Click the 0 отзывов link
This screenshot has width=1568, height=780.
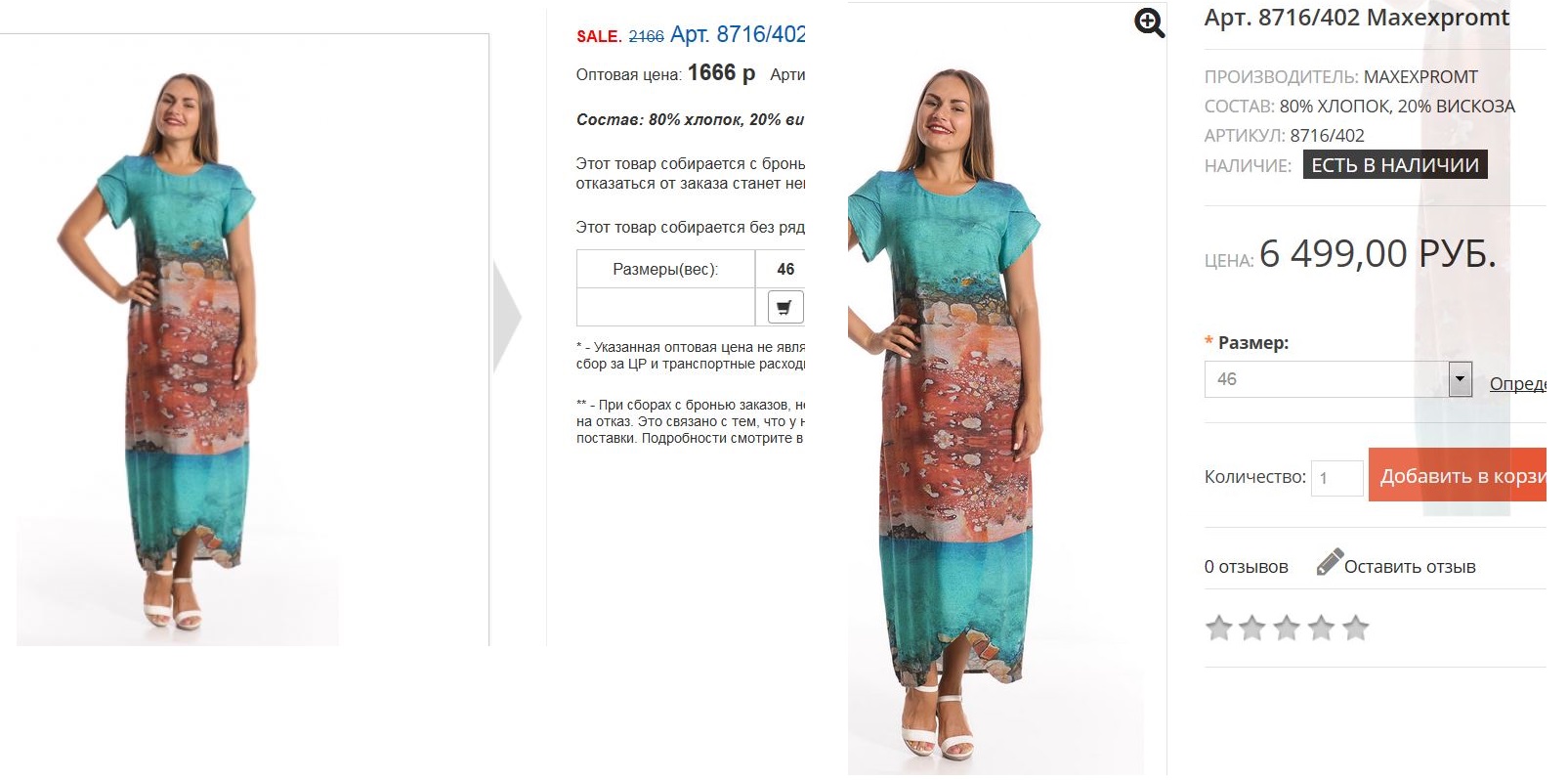[1246, 567]
